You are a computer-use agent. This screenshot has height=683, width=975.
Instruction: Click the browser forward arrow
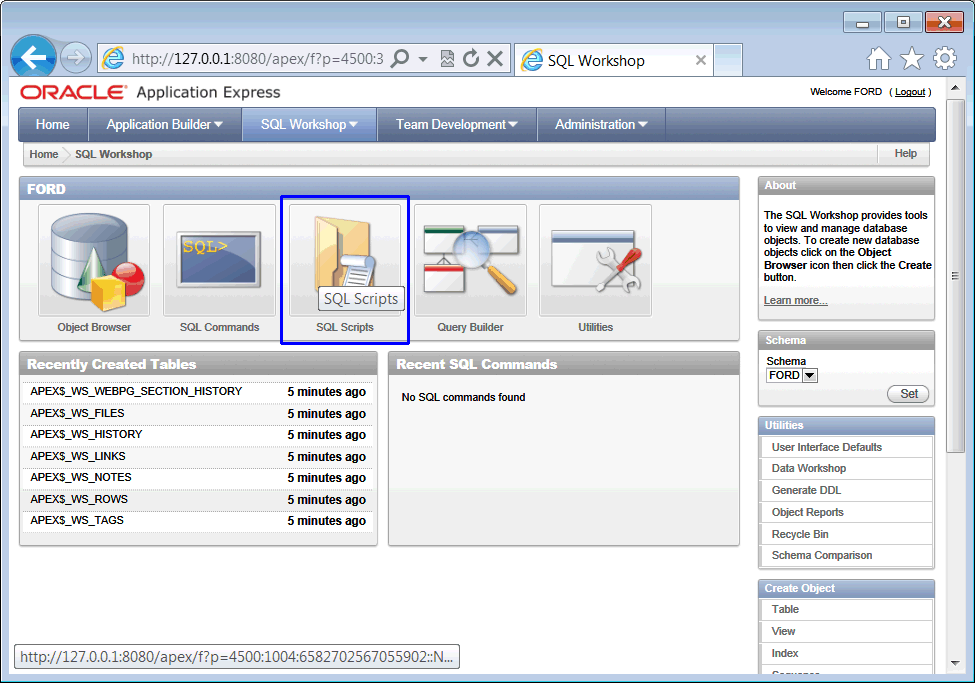(x=76, y=58)
